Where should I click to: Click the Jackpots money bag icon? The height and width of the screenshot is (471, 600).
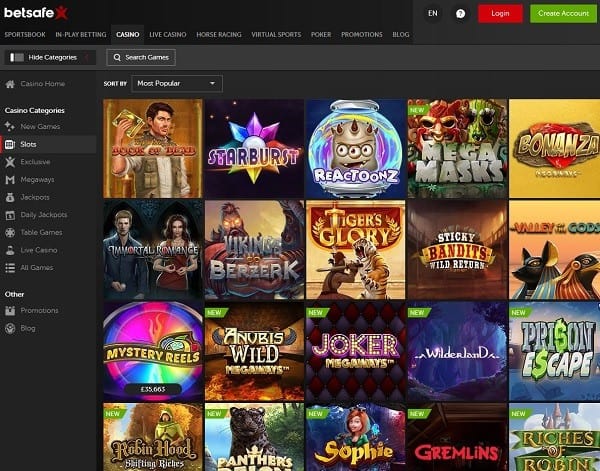click(x=10, y=198)
